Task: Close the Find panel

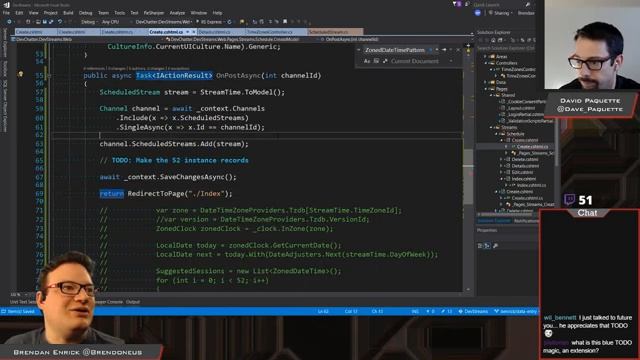Action: coord(458,50)
